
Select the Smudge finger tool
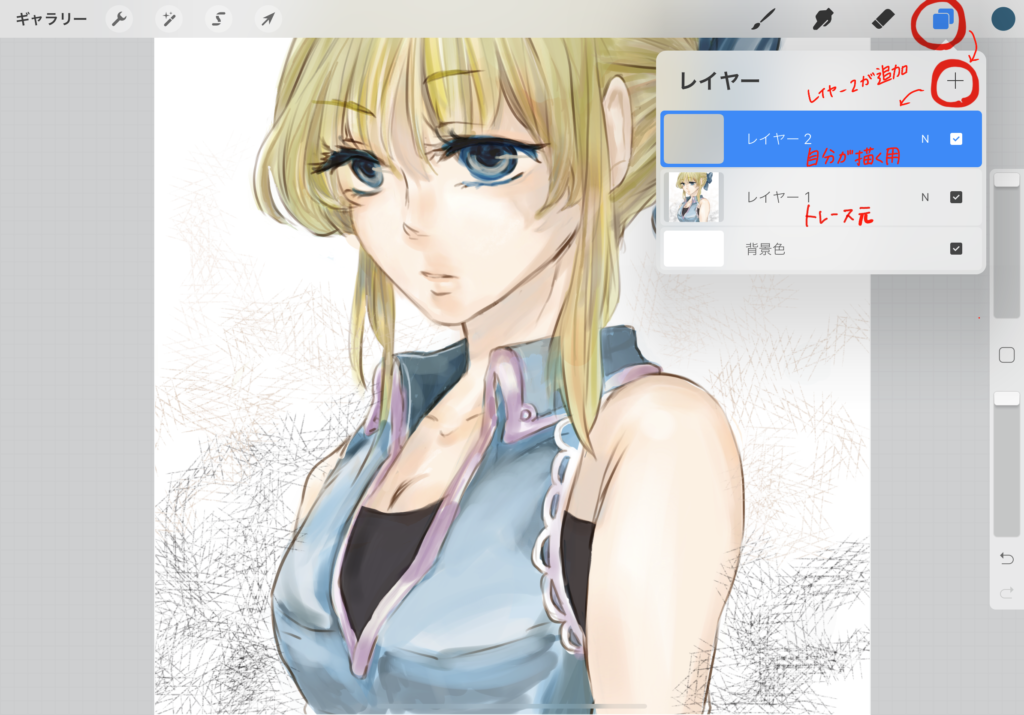tap(823, 19)
